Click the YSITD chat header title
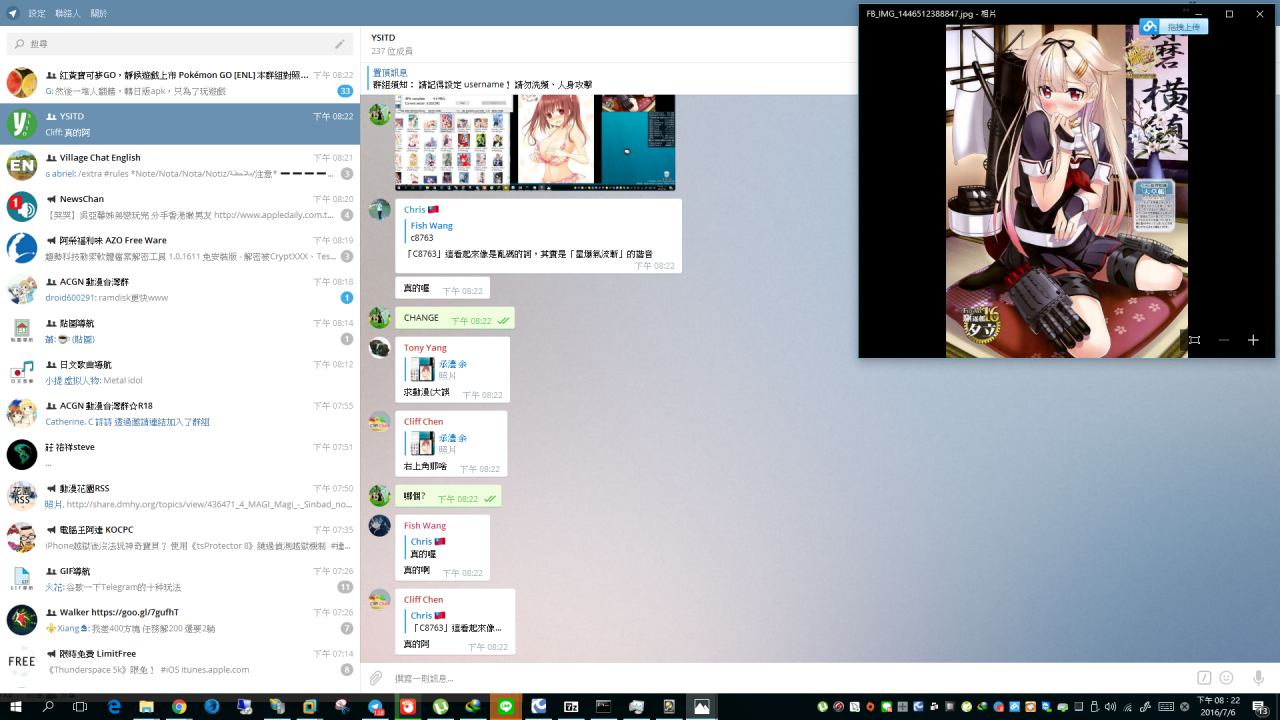This screenshot has height=720, width=1280. click(x=383, y=38)
